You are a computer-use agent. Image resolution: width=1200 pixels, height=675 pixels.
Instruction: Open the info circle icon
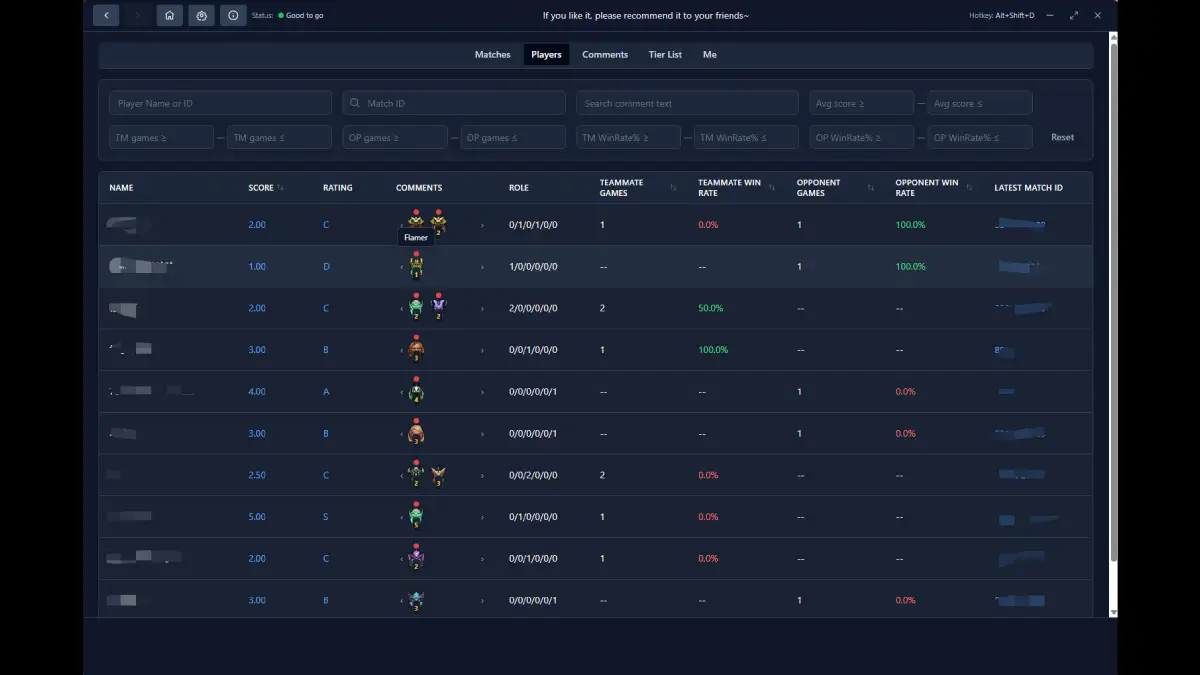point(233,15)
